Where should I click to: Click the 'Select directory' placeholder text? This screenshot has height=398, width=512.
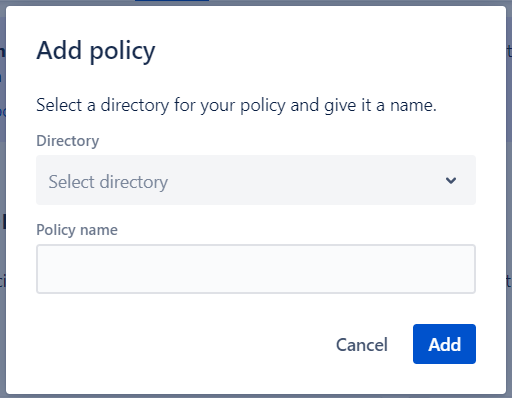click(x=108, y=182)
